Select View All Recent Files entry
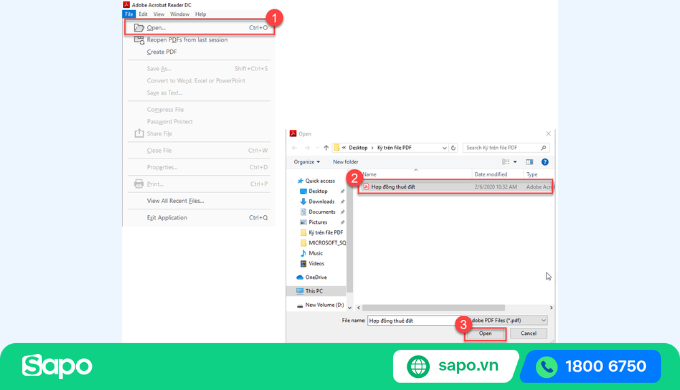 tap(175, 201)
